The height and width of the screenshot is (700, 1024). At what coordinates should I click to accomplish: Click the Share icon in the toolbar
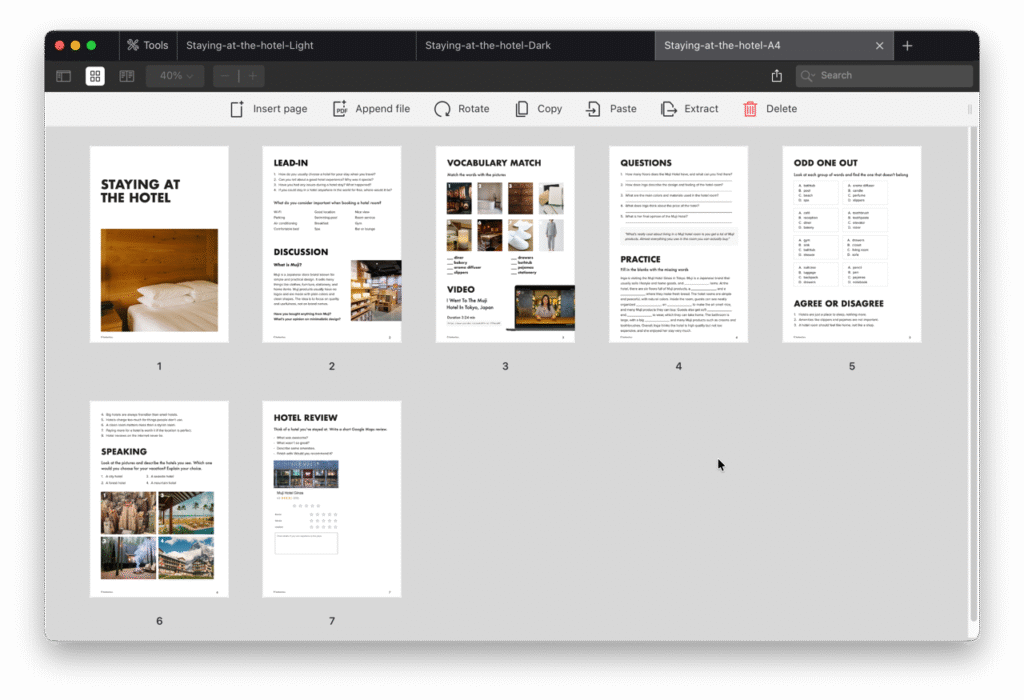pyautogui.click(x=777, y=76)
